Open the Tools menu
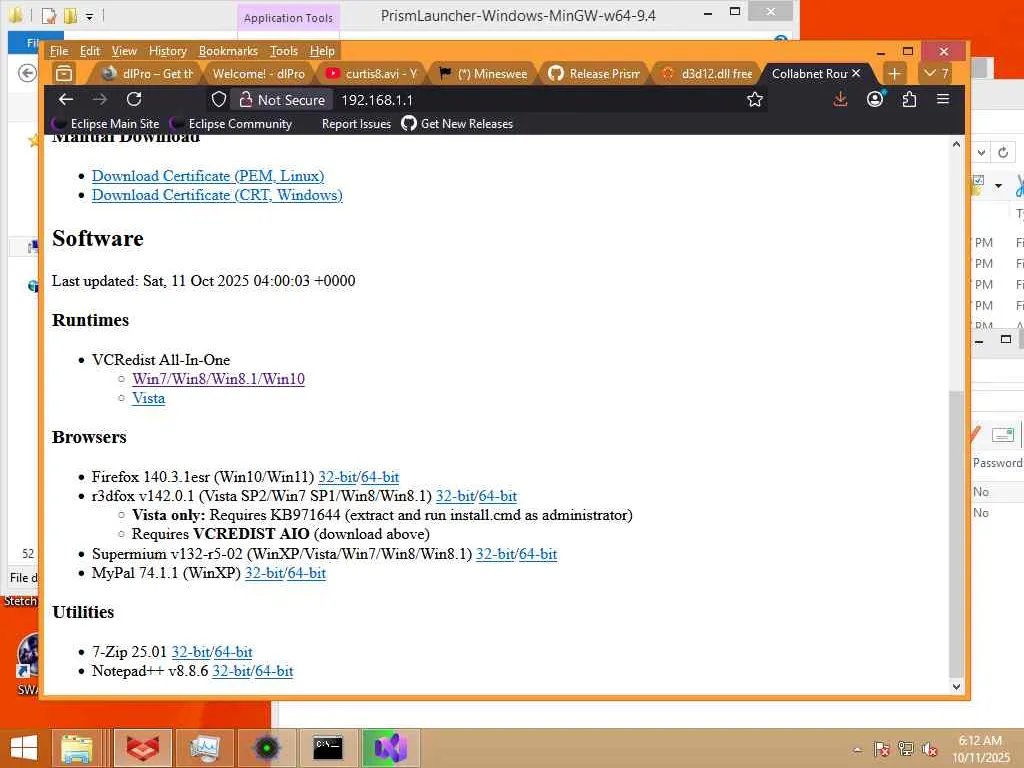This screenshot has height=768, width=1024. [283, 51]
